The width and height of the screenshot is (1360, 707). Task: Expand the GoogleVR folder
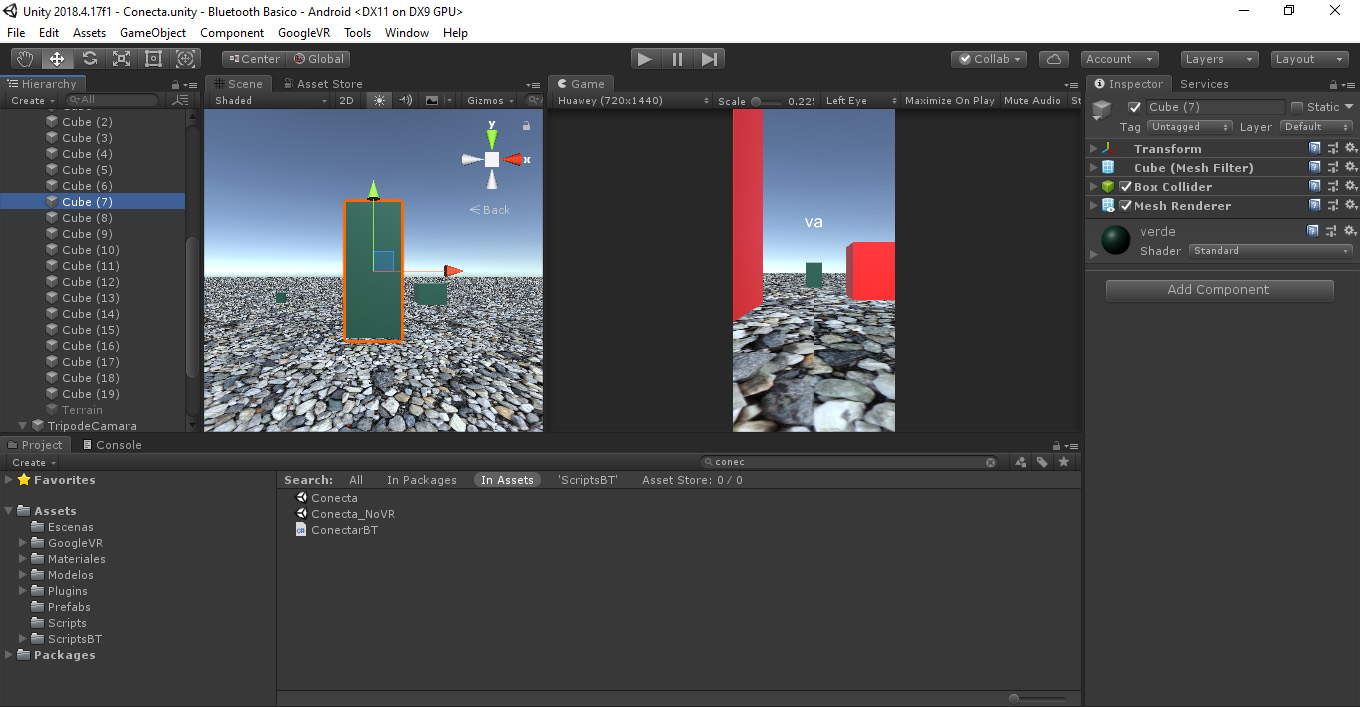24,543
